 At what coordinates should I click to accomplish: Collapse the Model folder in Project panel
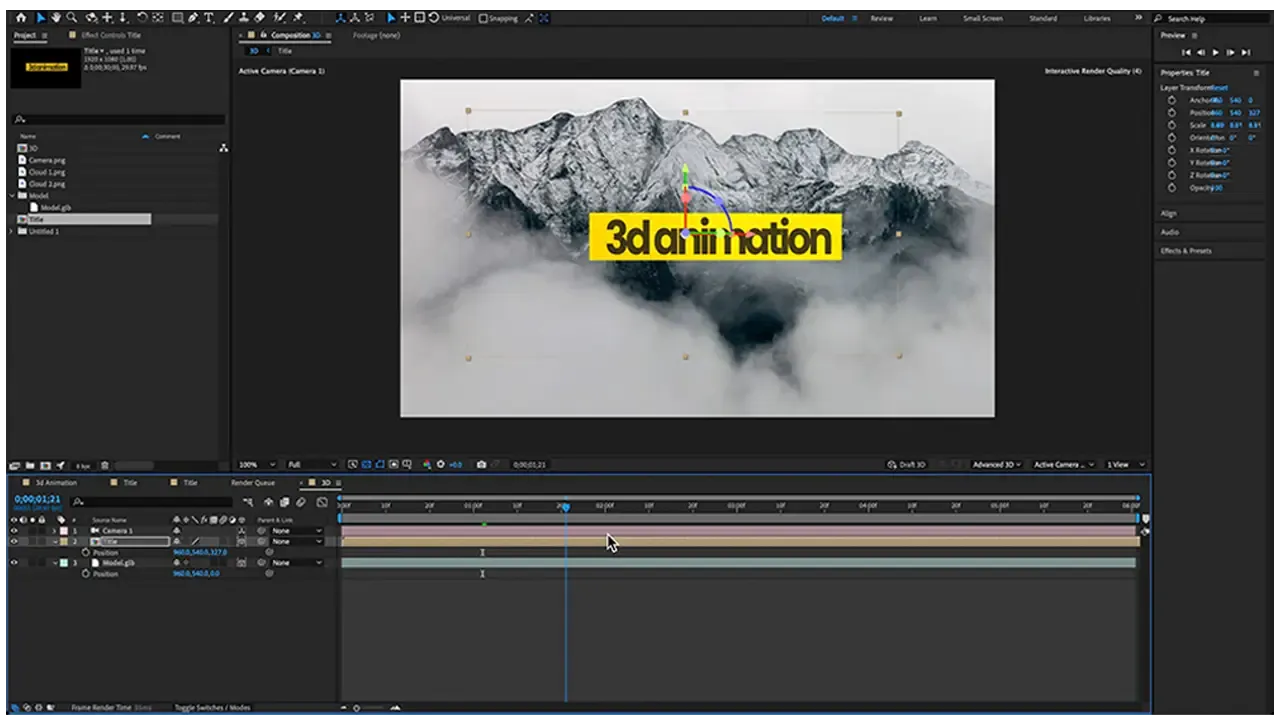12,196
